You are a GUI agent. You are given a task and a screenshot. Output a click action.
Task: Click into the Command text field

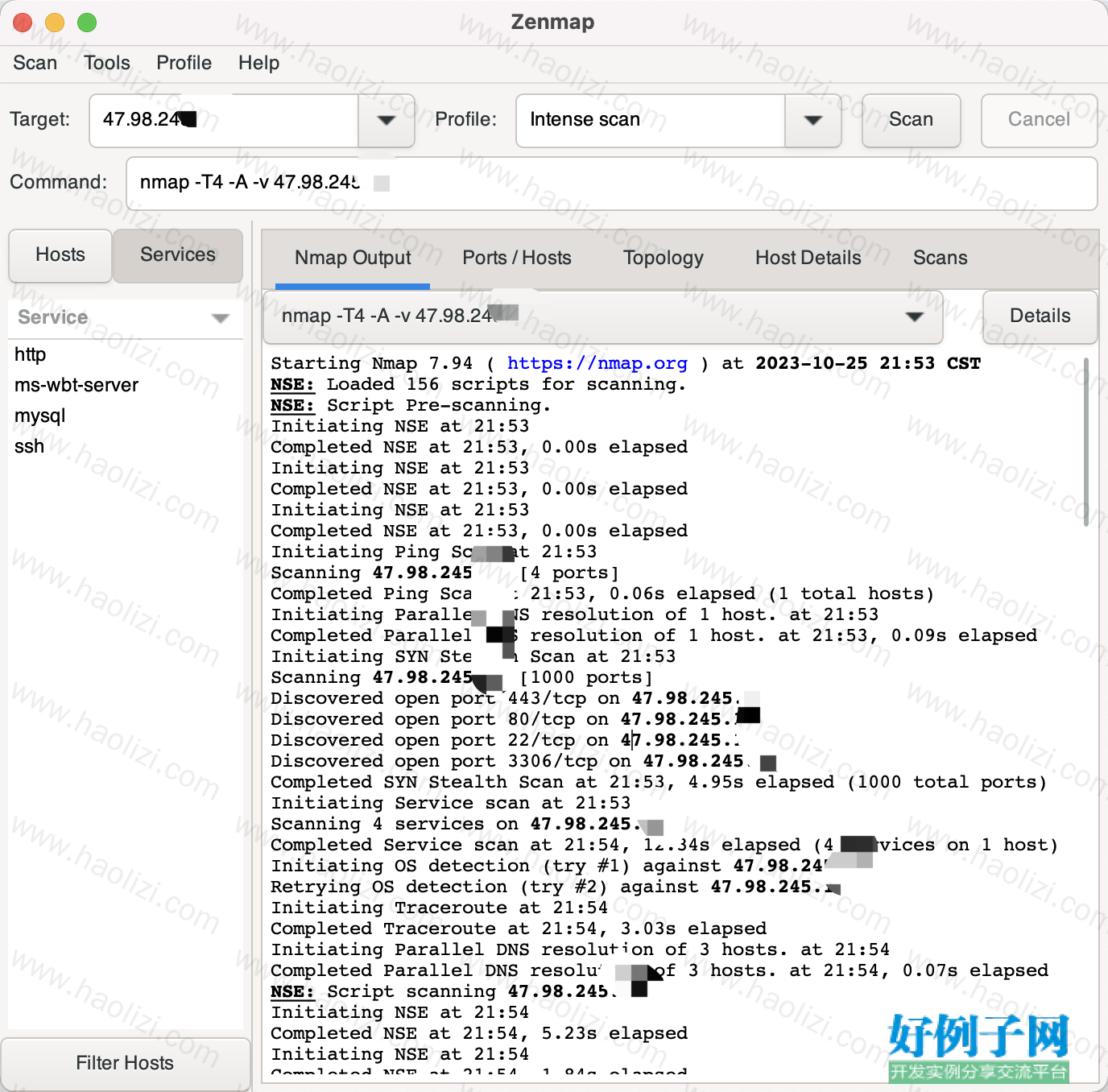tap(612, 183)
